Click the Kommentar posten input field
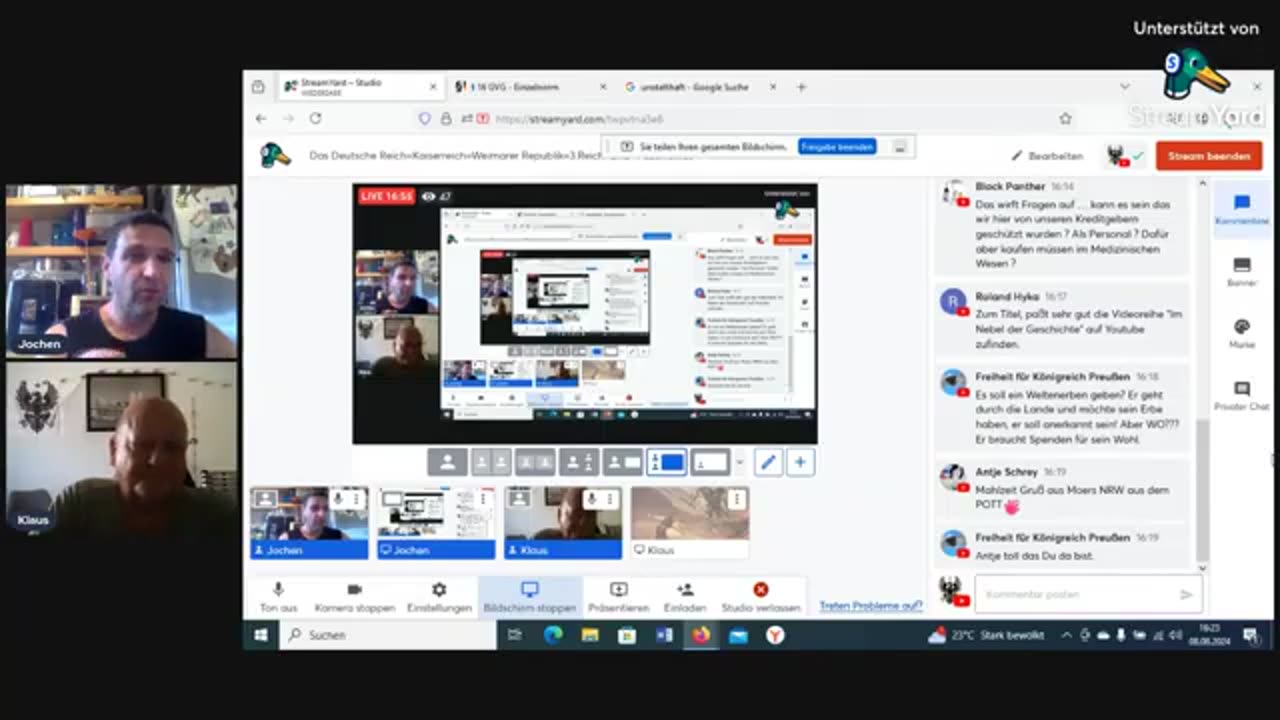 click(x=1089, y=594)
